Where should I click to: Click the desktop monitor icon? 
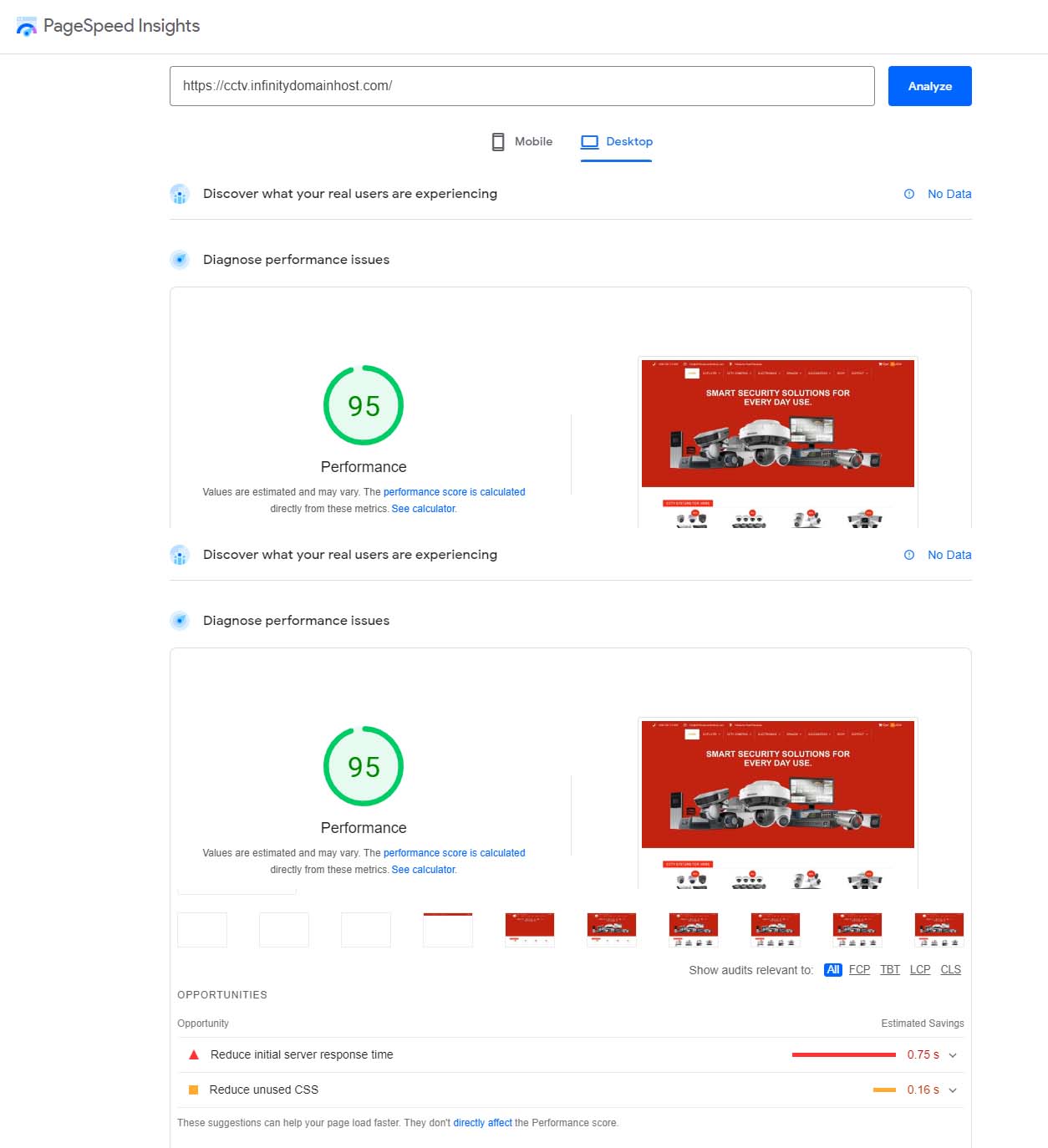coord(589,142)
